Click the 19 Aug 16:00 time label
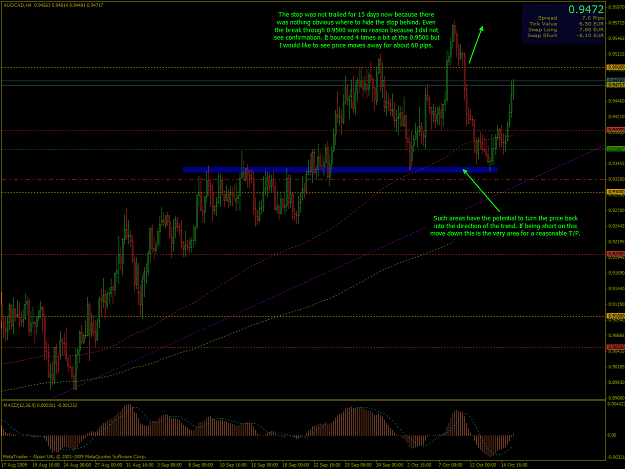Viewport: 625px width, 469px height. pyautogui.click(x=46, y=465)
